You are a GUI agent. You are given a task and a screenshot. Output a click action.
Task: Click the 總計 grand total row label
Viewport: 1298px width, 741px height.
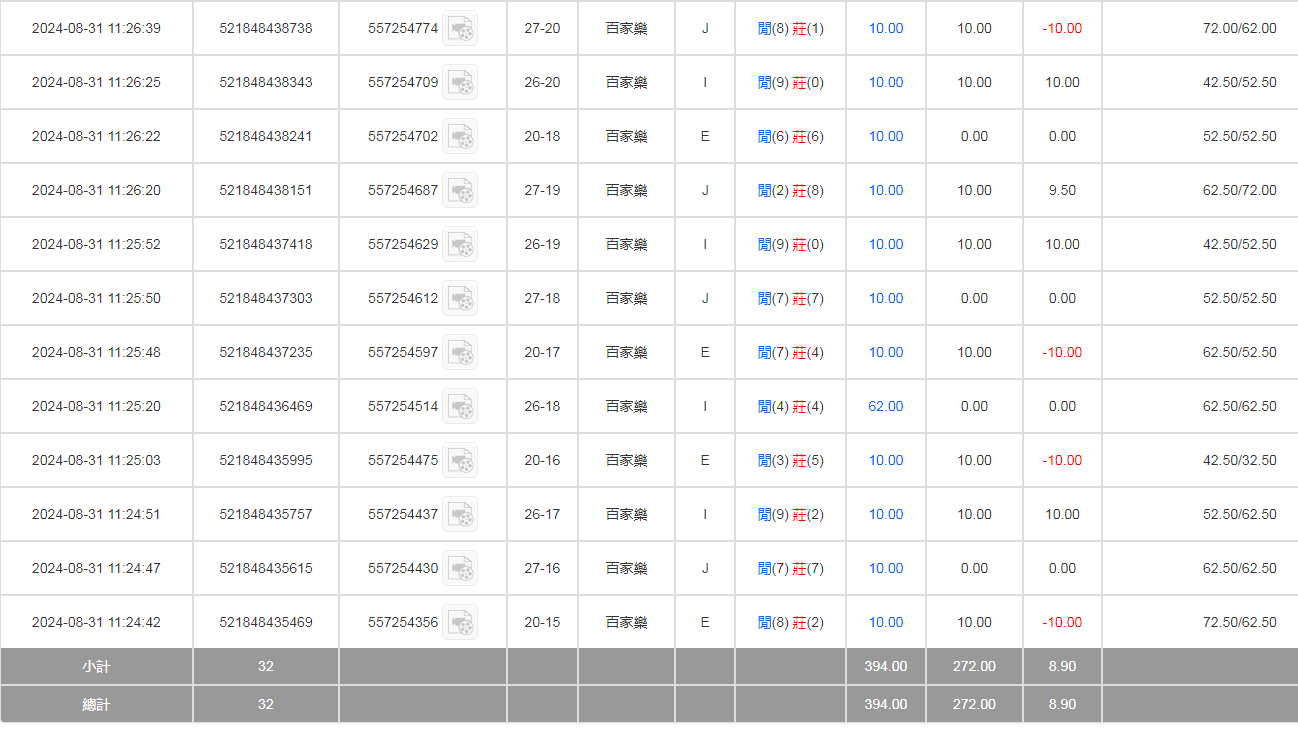coord(96,705)
